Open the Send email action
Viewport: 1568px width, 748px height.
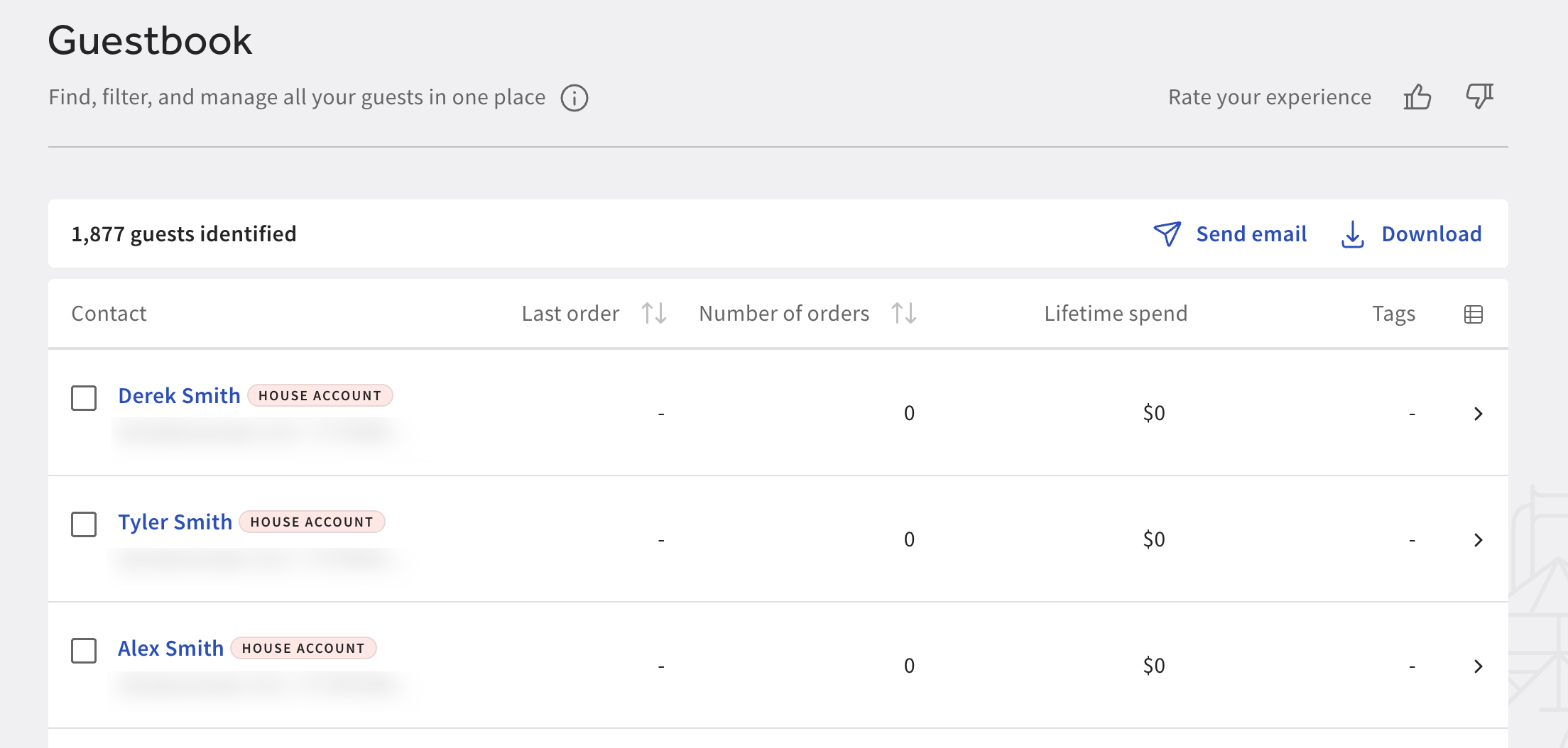point(1252,234)
